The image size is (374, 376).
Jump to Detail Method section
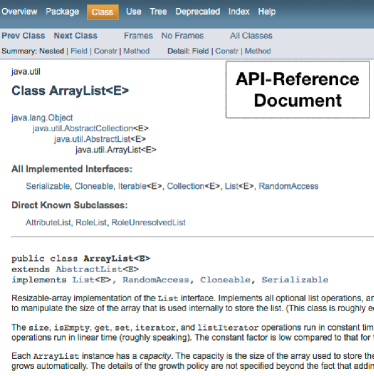point(258,51)
